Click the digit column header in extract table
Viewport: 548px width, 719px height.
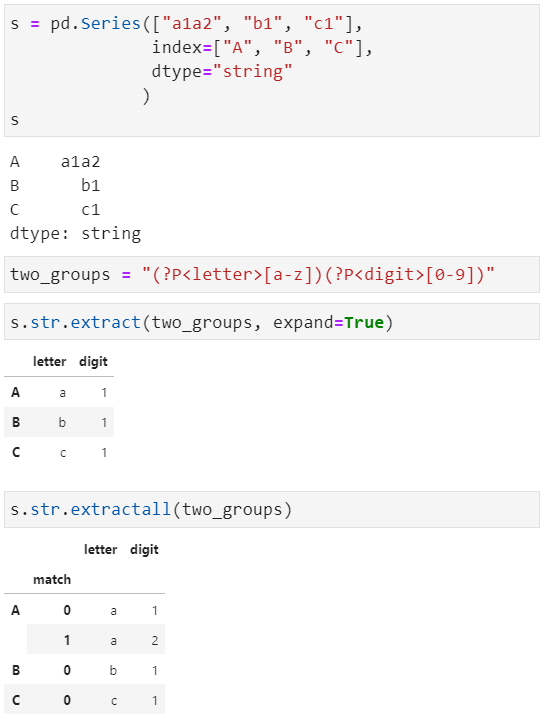[x=93, y=362]
